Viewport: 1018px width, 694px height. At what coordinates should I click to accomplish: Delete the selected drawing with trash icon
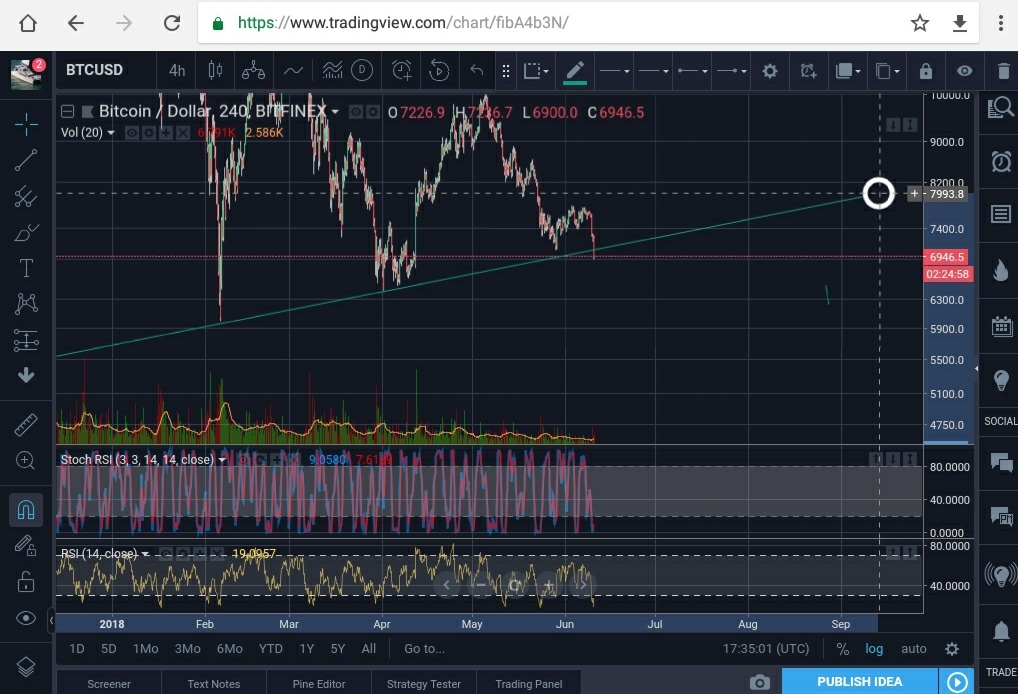[1003, 70]
